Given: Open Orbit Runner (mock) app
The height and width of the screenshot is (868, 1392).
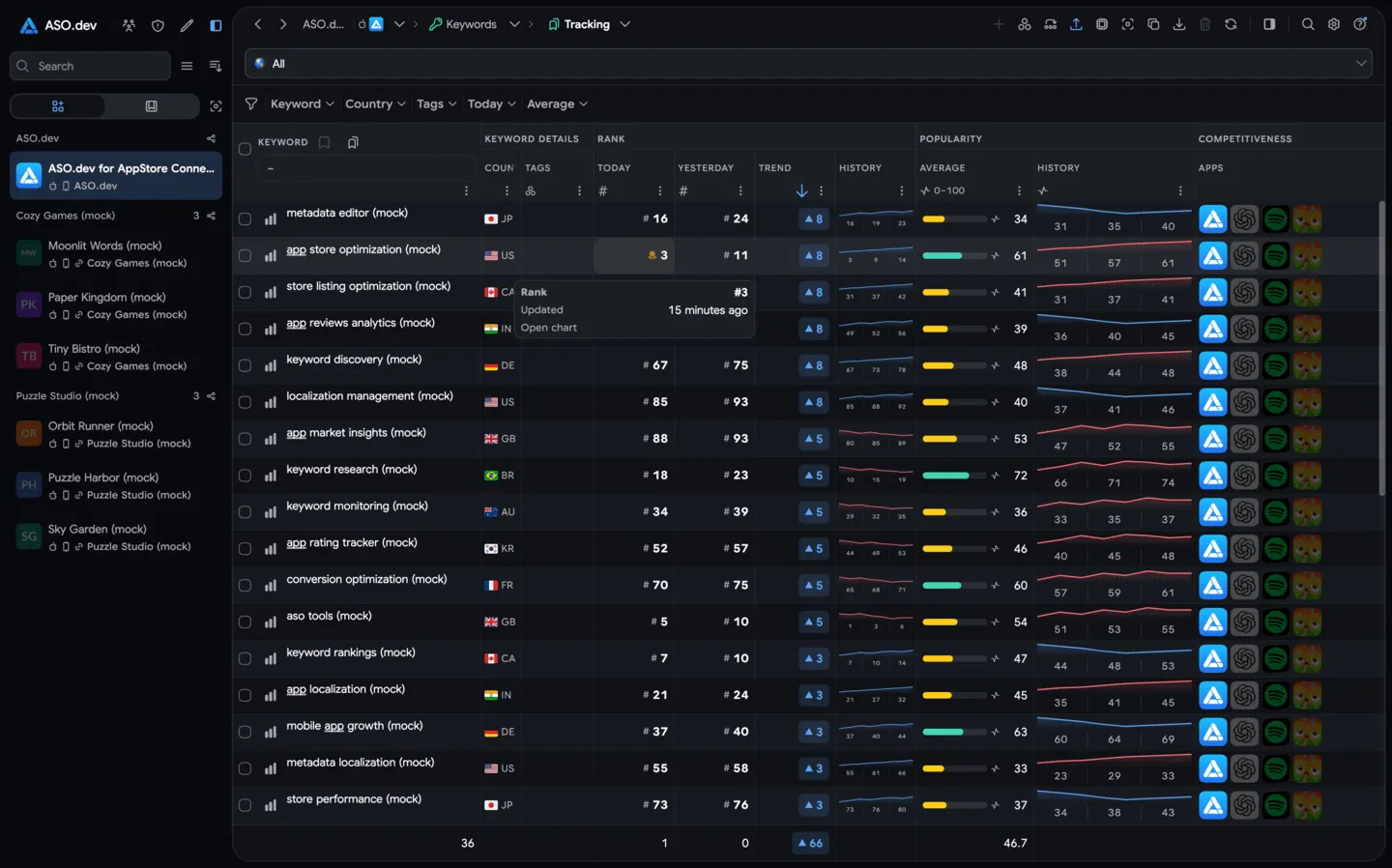Looking at the screenshot, I should click(116, 434).
